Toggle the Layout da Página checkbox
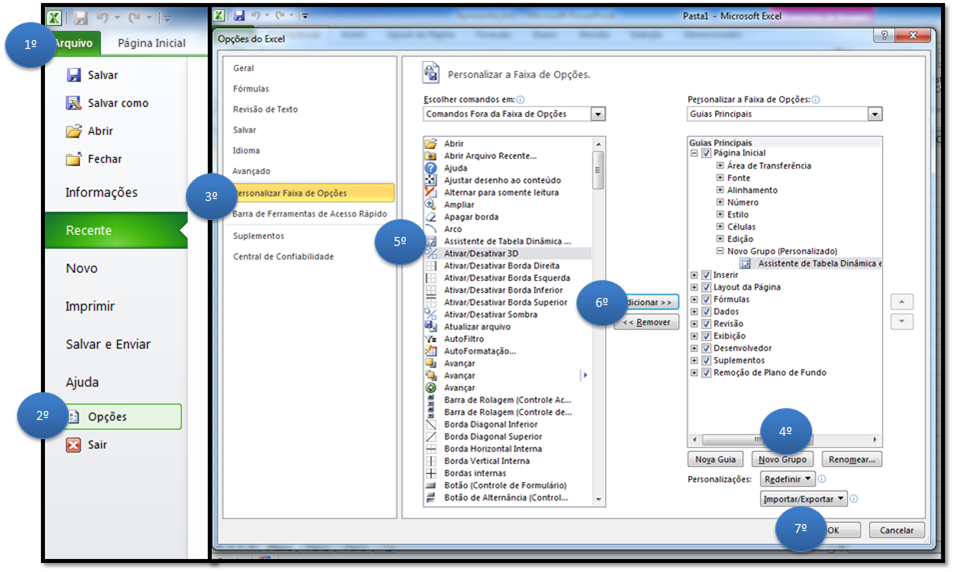 tap(706, 287)
